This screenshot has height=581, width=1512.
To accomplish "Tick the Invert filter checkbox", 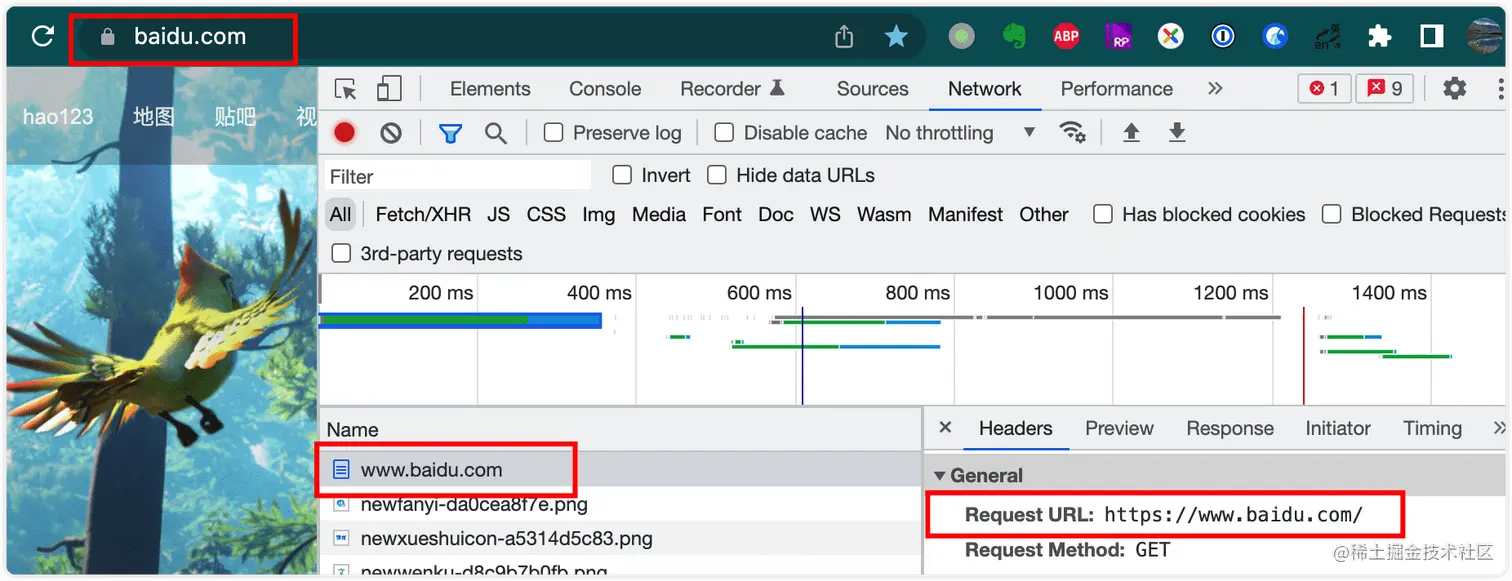I will pos(622,175).
